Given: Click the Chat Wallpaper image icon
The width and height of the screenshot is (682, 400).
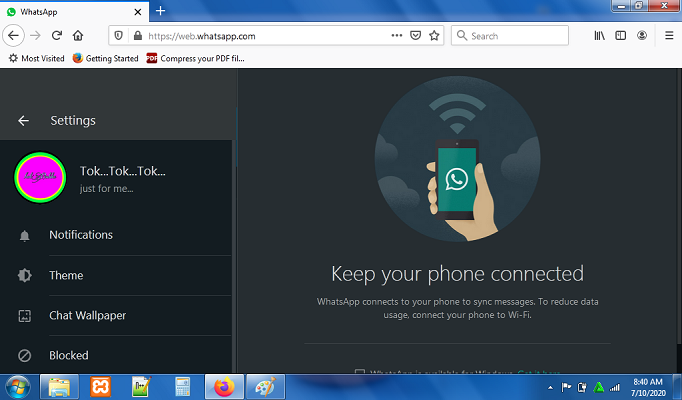Looking at the screenshot, I should 24,316.
